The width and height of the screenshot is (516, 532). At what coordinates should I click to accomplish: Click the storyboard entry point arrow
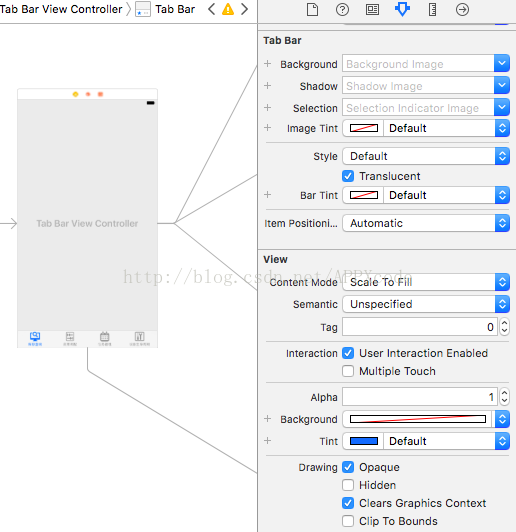(x=8, y=223)
